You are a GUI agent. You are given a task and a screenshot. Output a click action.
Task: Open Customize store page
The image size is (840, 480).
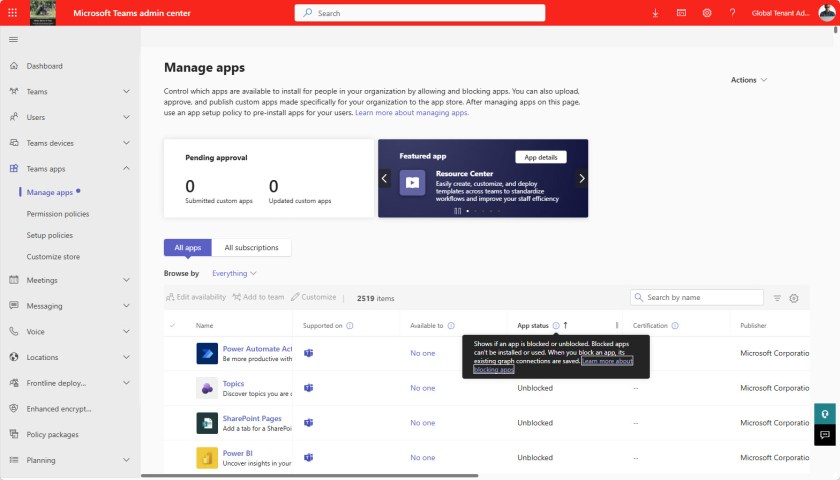53,257
